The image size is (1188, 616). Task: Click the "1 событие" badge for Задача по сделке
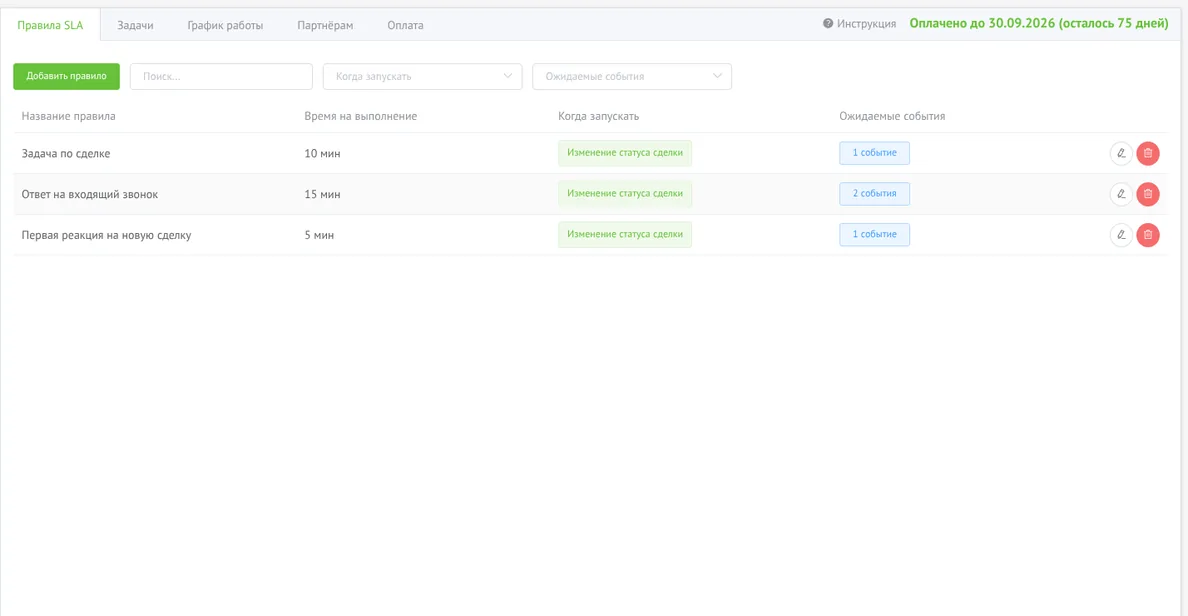[x=874, y=153]
